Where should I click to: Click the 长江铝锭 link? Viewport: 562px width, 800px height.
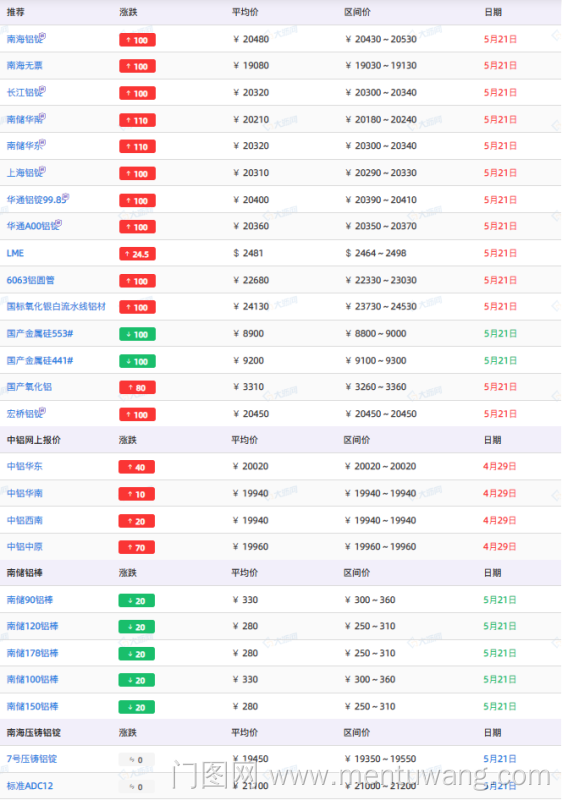tap(24, 93)
